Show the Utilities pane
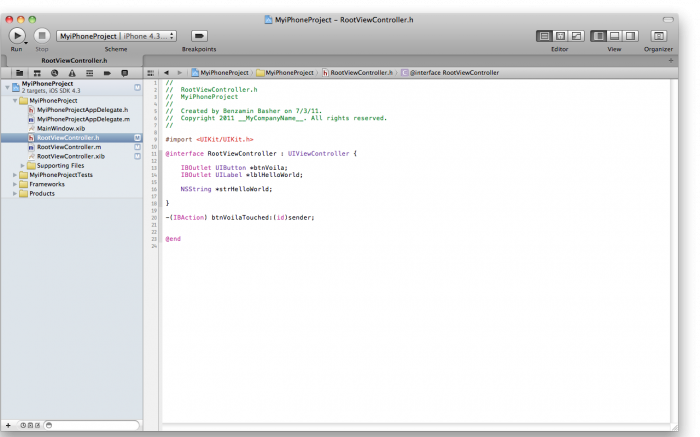The image size is (700, 437). (630, 36)
